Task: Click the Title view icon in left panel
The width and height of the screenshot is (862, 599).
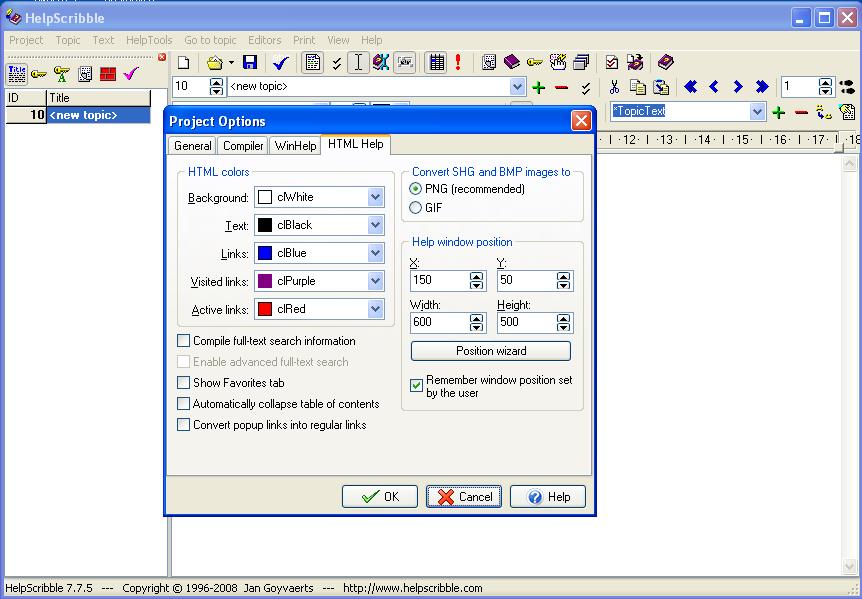Action: [16, 74]
